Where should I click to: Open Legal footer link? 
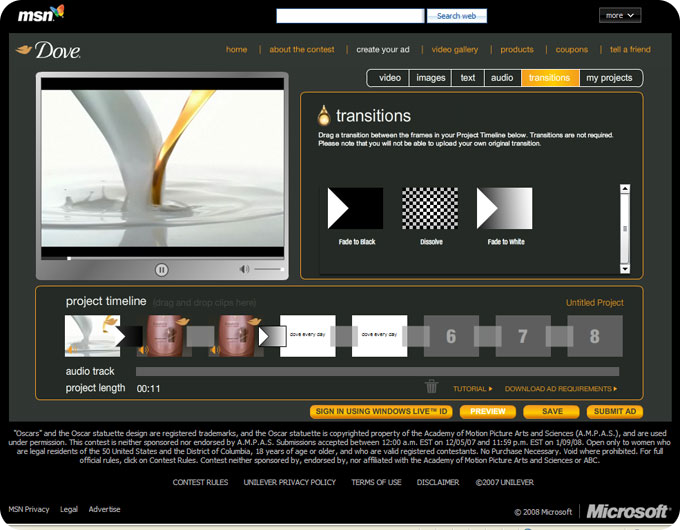coord(69,509)
